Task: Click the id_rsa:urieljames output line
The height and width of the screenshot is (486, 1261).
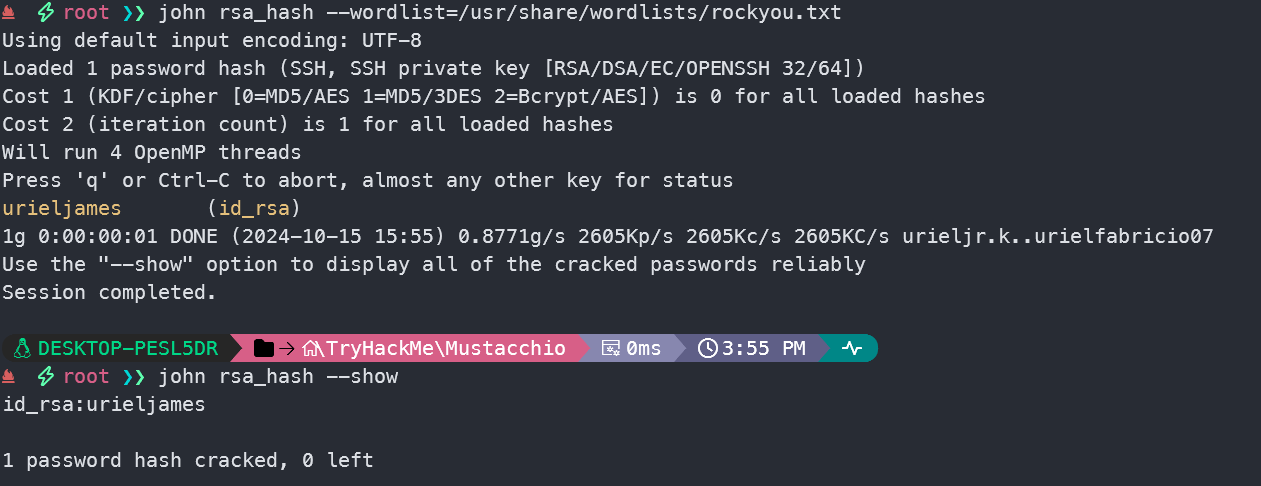Action: pyautogui.click(x=103, y=404)
